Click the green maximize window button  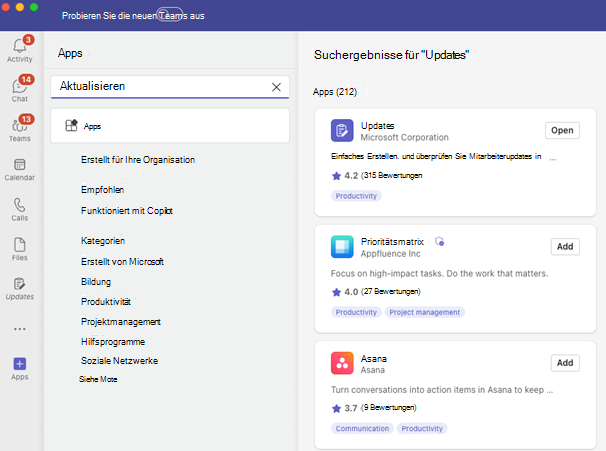(34, 7)
